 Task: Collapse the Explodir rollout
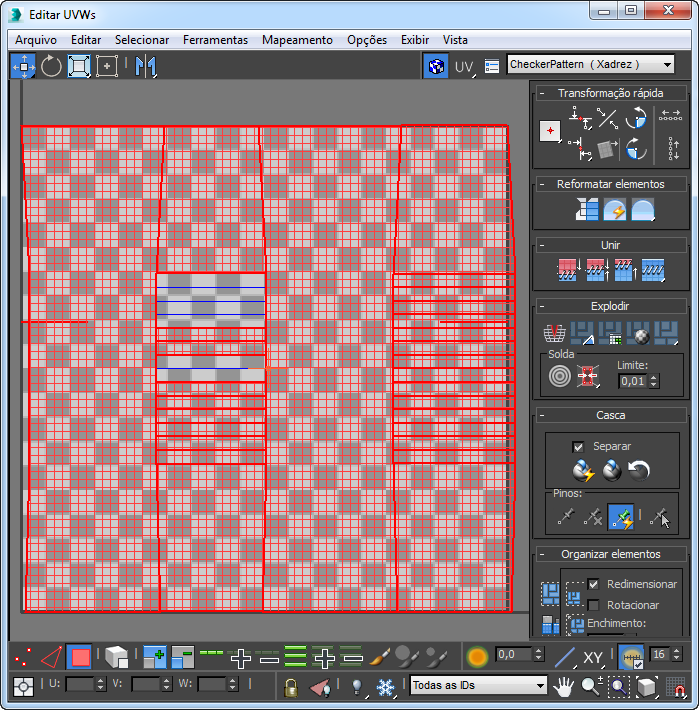click(x=542, y=307)
